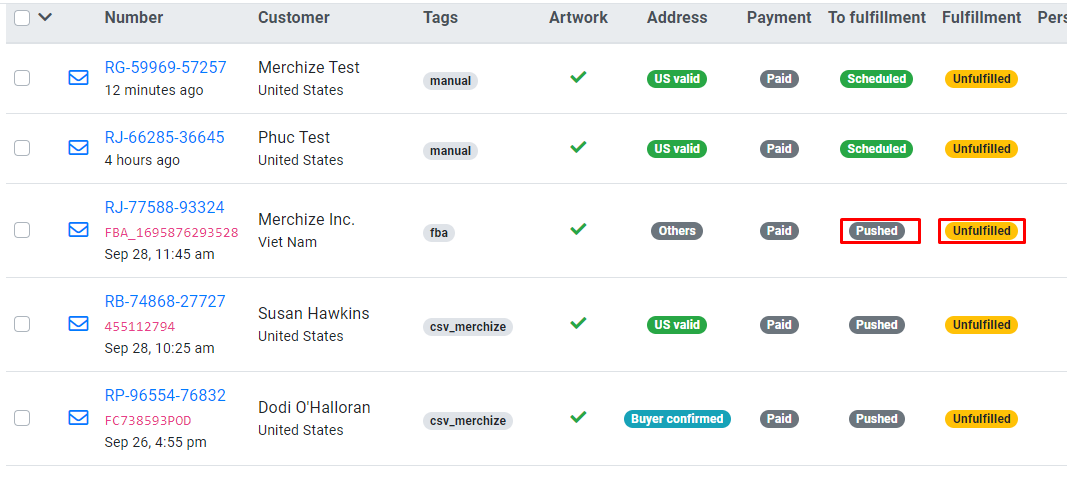Screen dimensions: 1067x480
Task: Toggle checkbox on Merchize Inc. row
Action: [22, 230]
